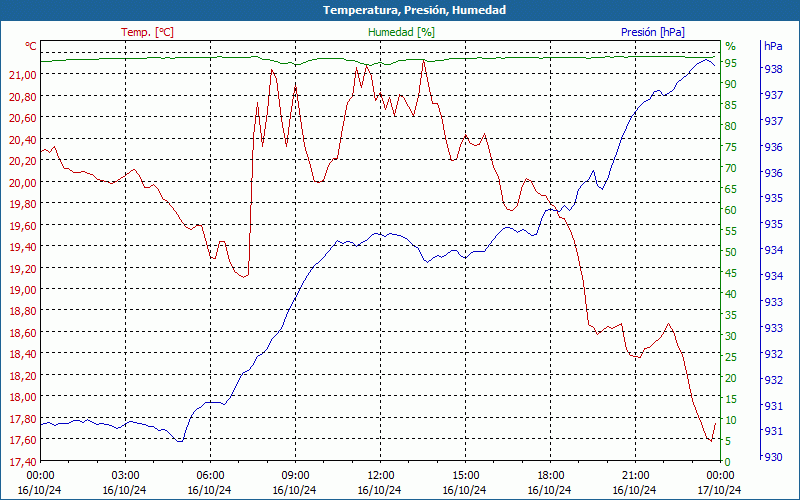This screenshot has width=800, height=500.
Task: Click the 95 humidity axis value
Action: (731, 63)
